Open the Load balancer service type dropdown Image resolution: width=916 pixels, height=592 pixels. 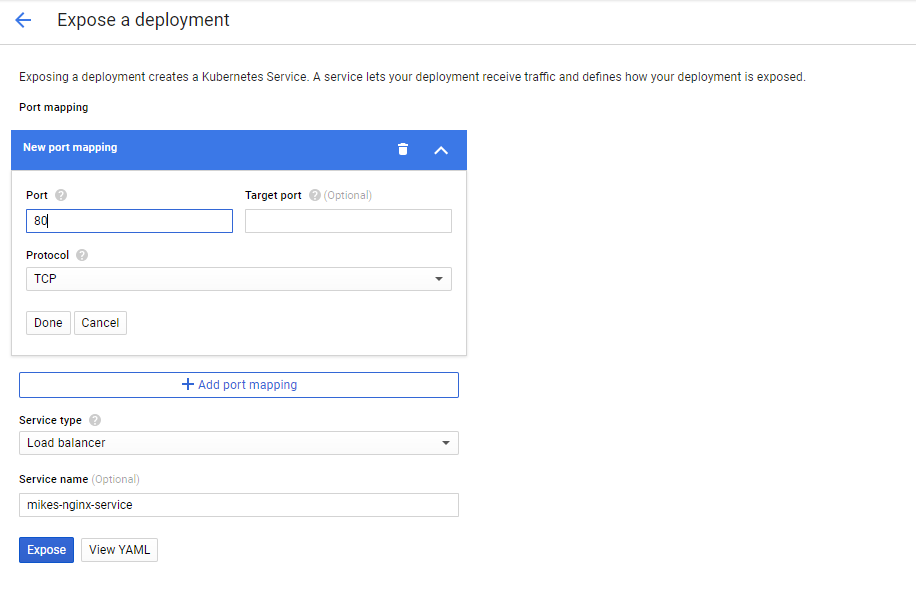click(x=239, y=443)
